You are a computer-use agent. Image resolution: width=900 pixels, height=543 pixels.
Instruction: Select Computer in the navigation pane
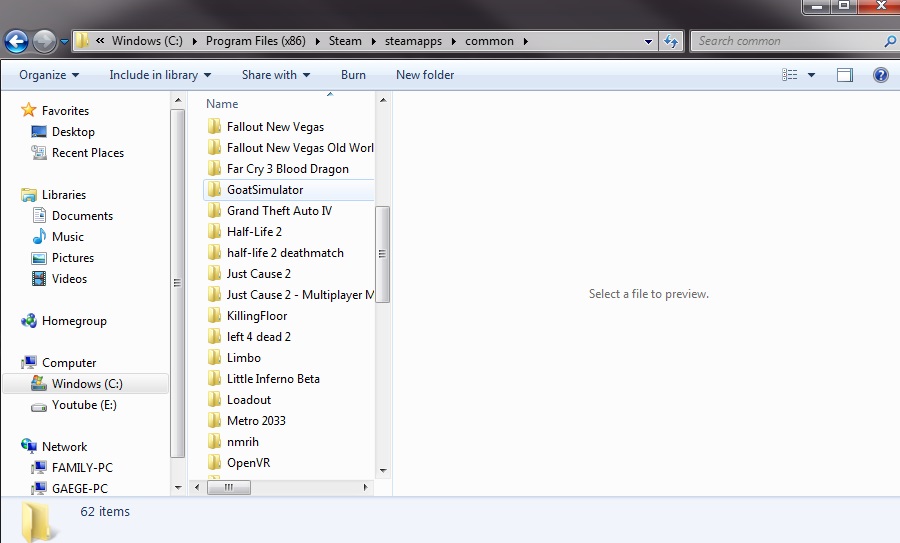[69, 363]
